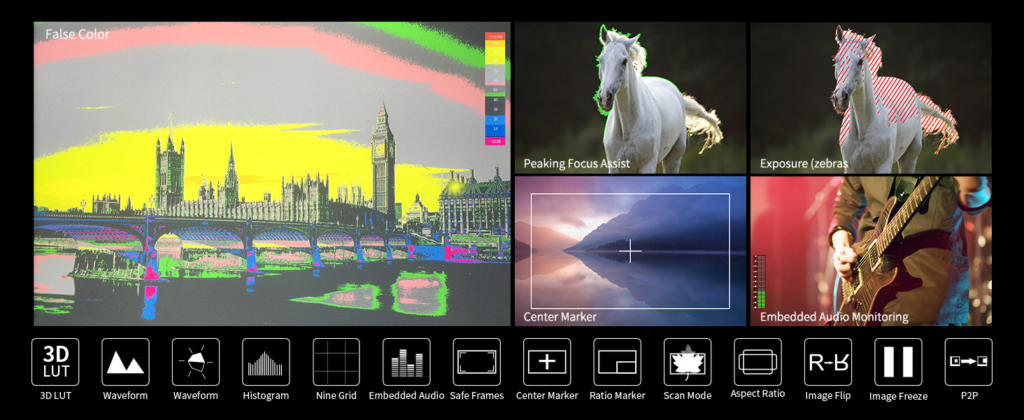1024x420 pixels.
Task: Activate the Center Marker icon
Action: [x=547, y=362]
